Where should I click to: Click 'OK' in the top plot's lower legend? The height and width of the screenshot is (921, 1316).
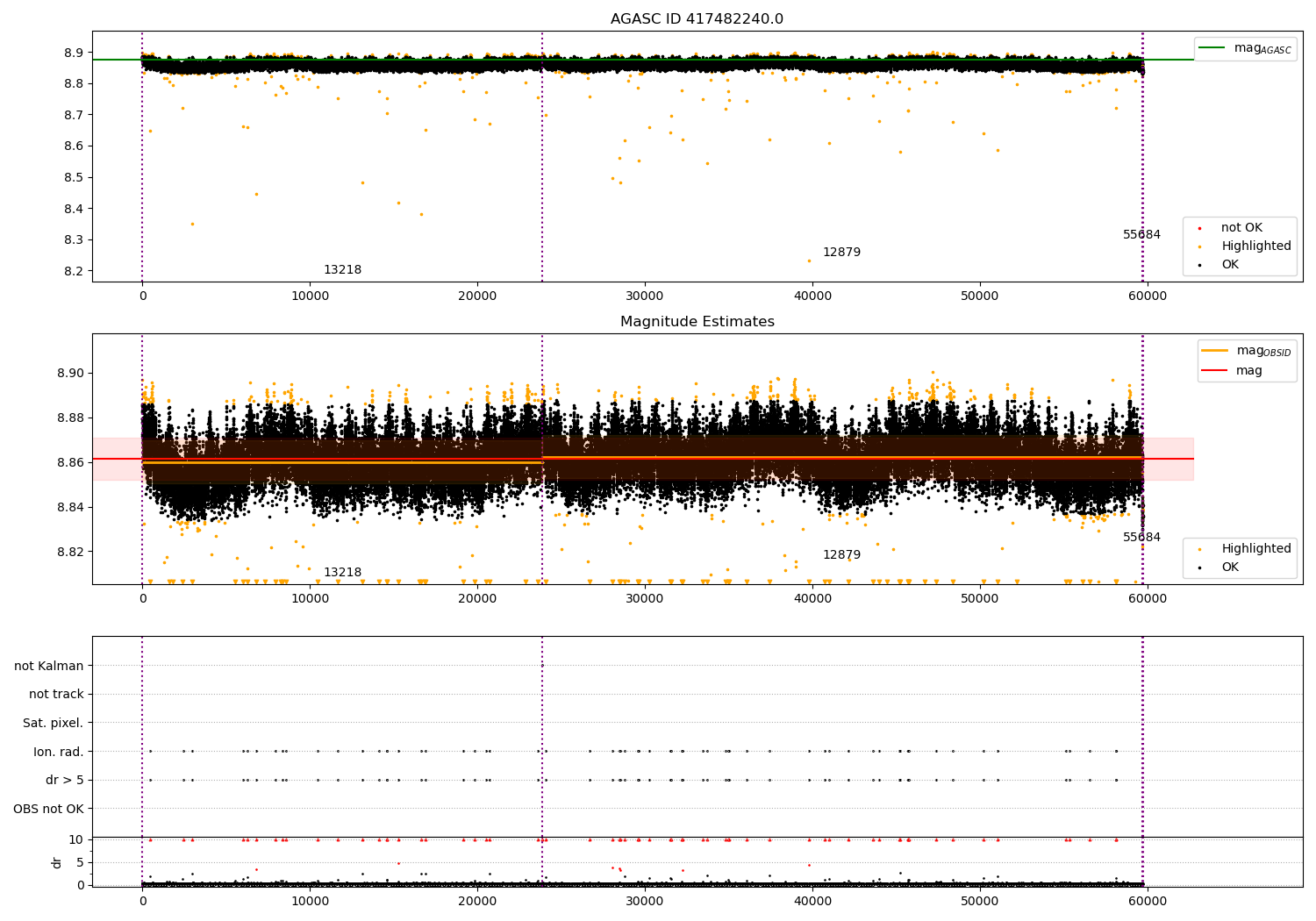(x=1230, y=265)
